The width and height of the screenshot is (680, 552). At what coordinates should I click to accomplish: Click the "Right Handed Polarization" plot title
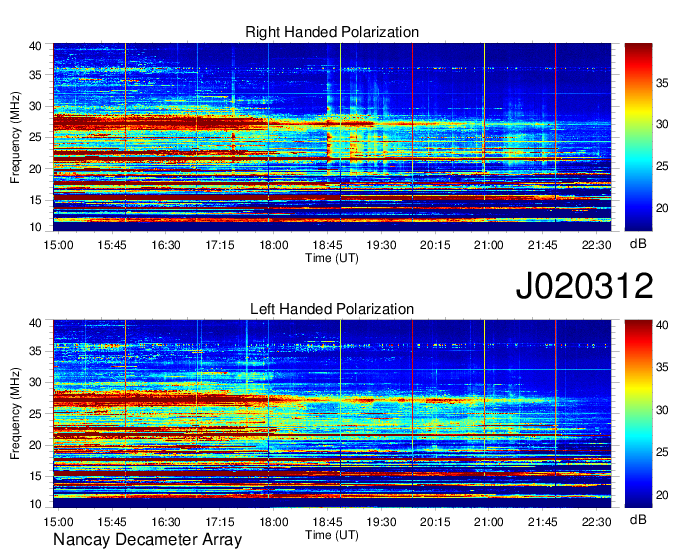coord(332,32)
